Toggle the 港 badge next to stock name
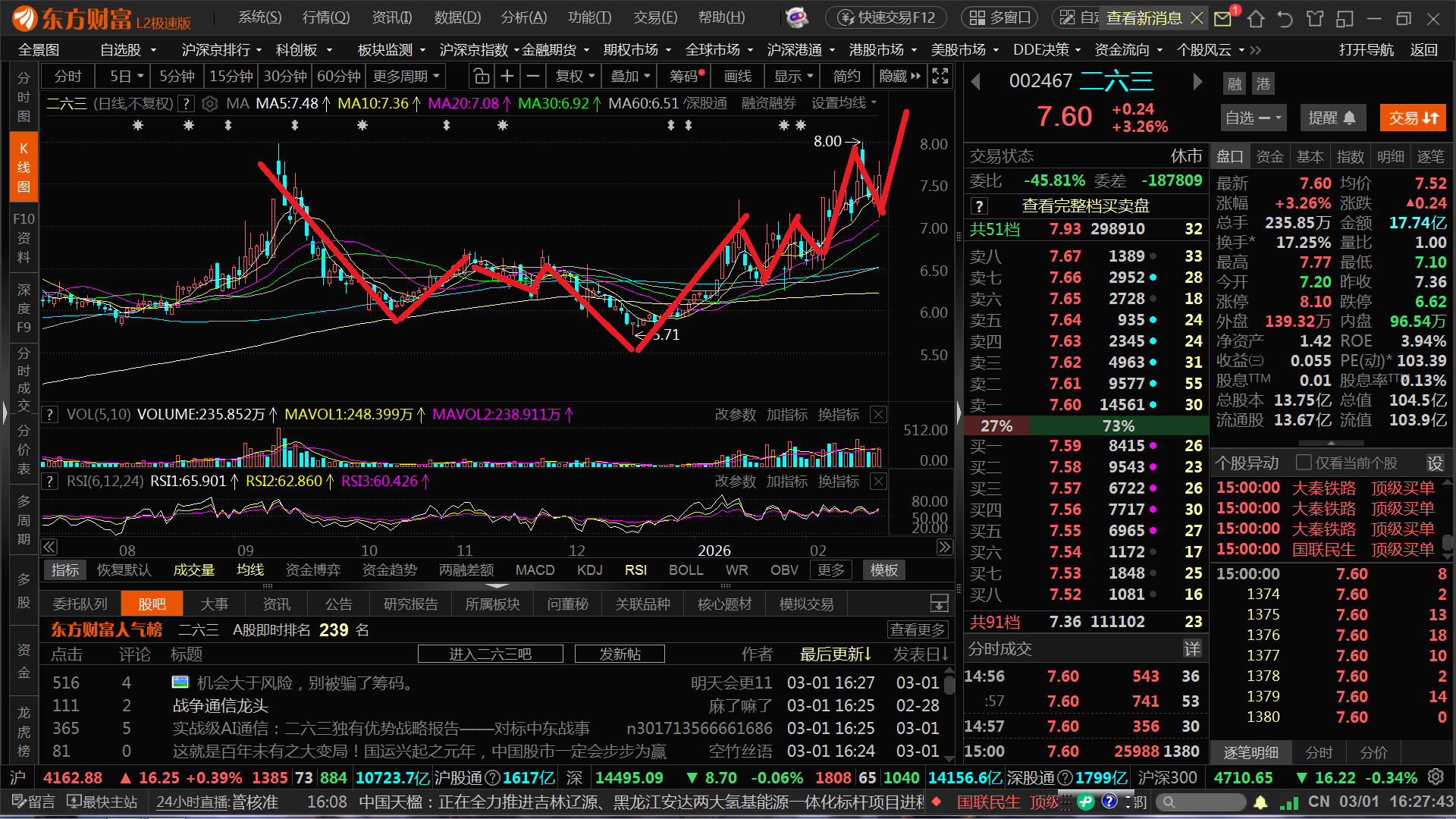Image resolution: width=1456 pixels, height=819 pixels. (x=1263, y=83)
